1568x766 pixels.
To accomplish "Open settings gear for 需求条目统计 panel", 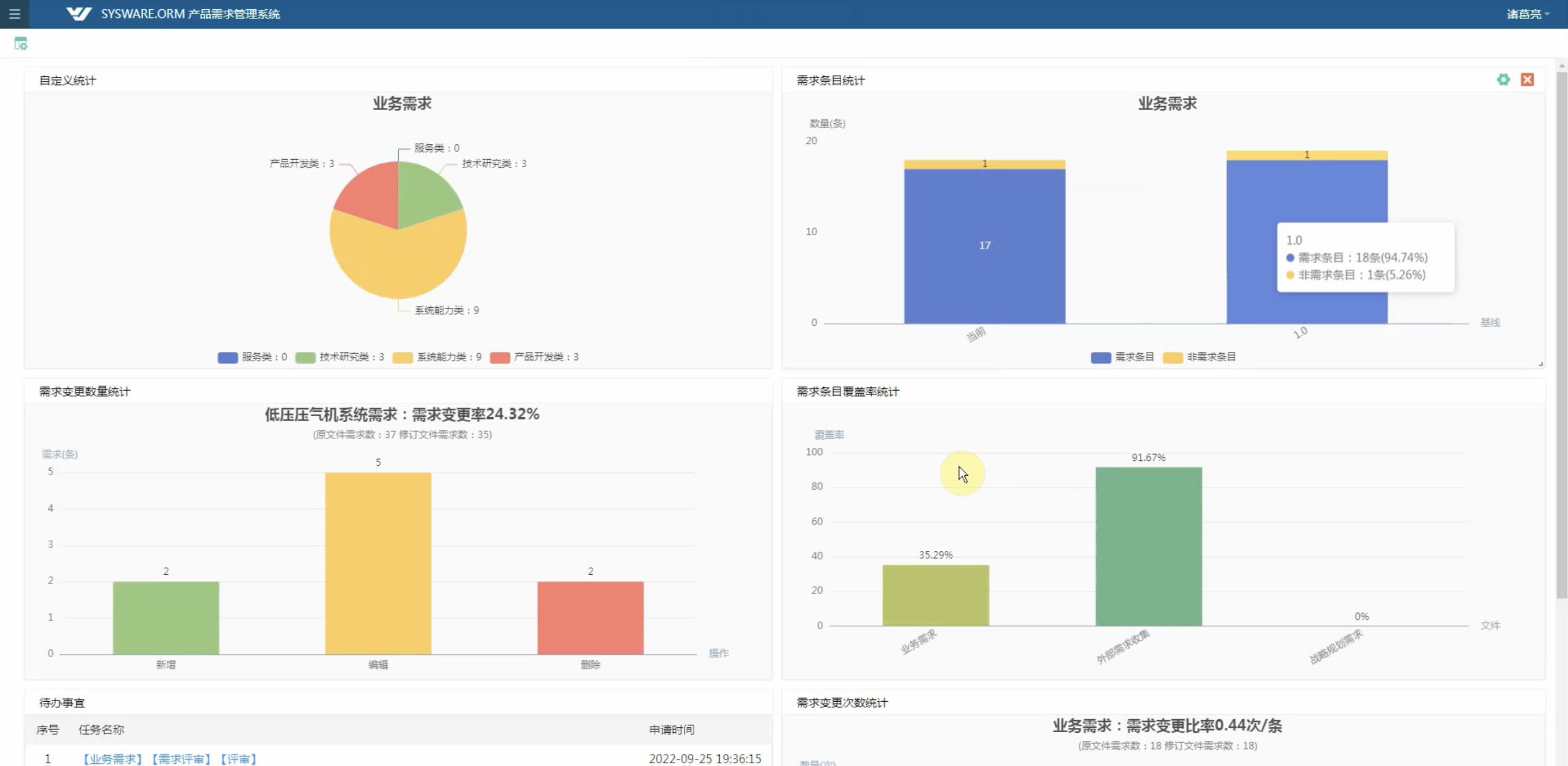I will [x=1503, y=80].
